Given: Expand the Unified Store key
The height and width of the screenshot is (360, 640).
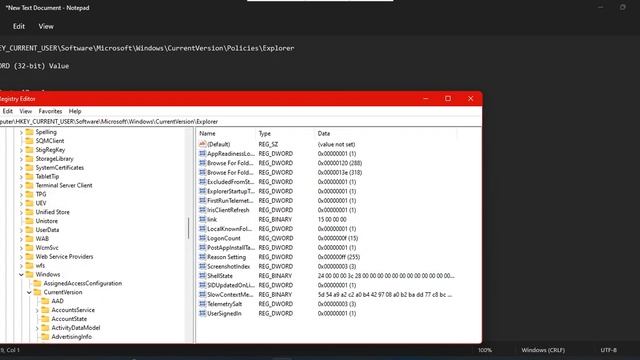Looking at the screenshot, I should [21, 212].
